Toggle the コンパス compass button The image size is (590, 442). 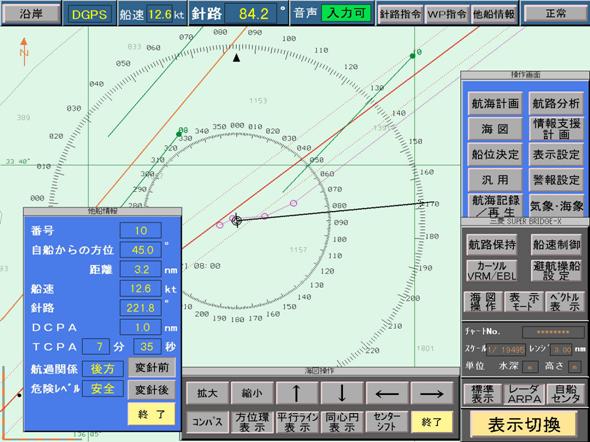click(207, 422)
